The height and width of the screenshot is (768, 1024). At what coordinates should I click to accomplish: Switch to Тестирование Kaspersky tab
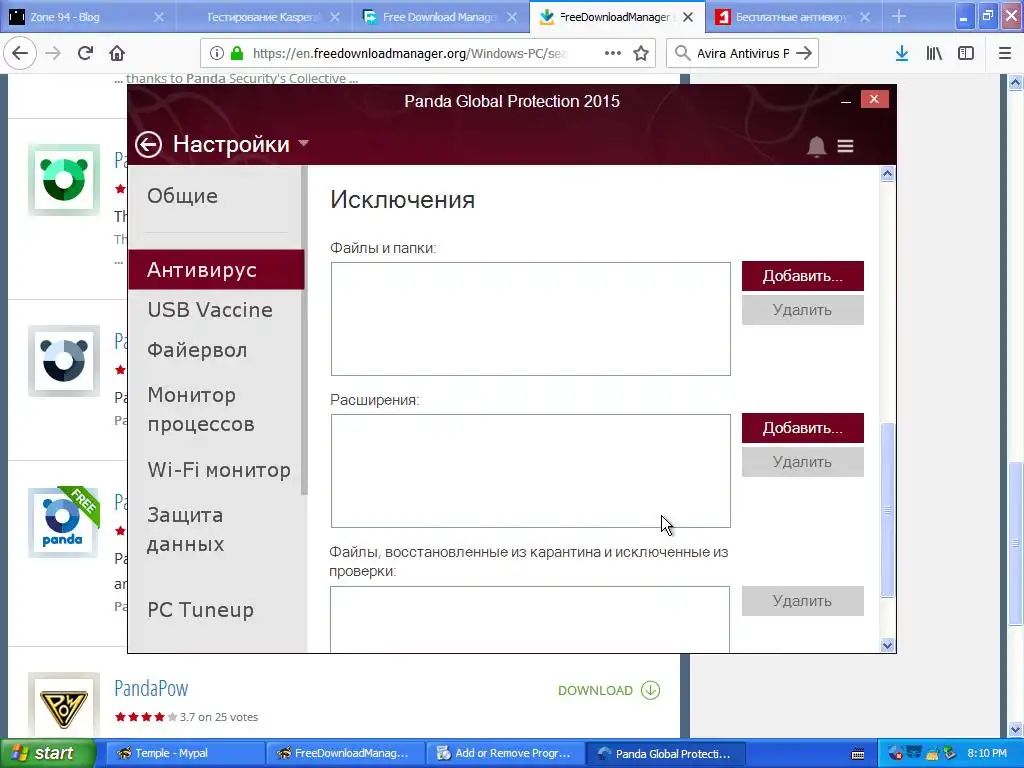tap(264, 17)
